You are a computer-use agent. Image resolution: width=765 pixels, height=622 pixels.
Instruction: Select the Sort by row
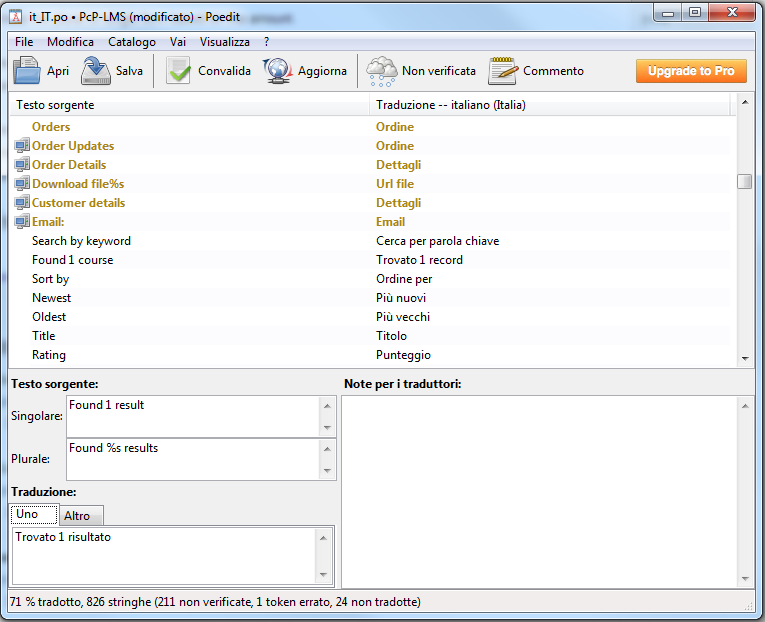click(x=372, y=279)
